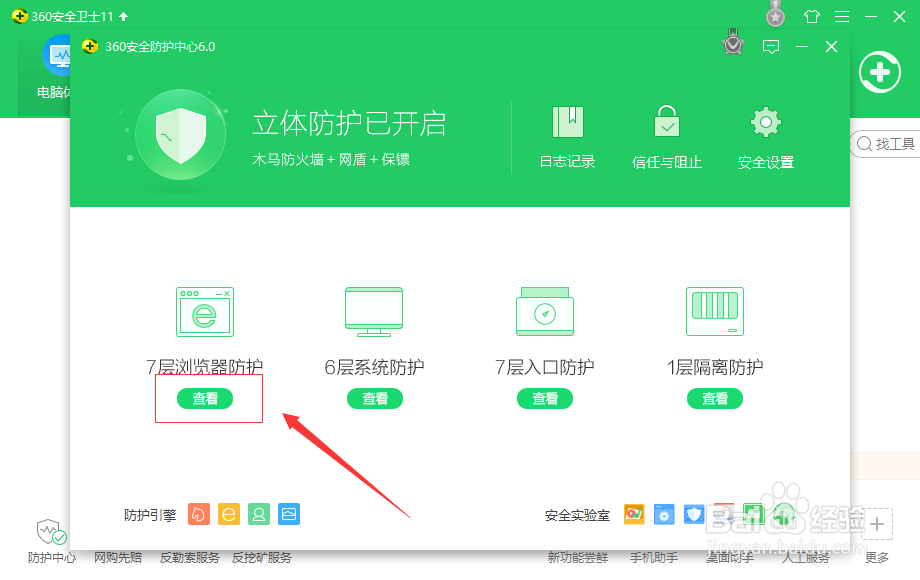The width and height of the screenshot is (920, 580).
Task: Click 查看 under 1层隔离防护
Action: click(x=715, y=398)
